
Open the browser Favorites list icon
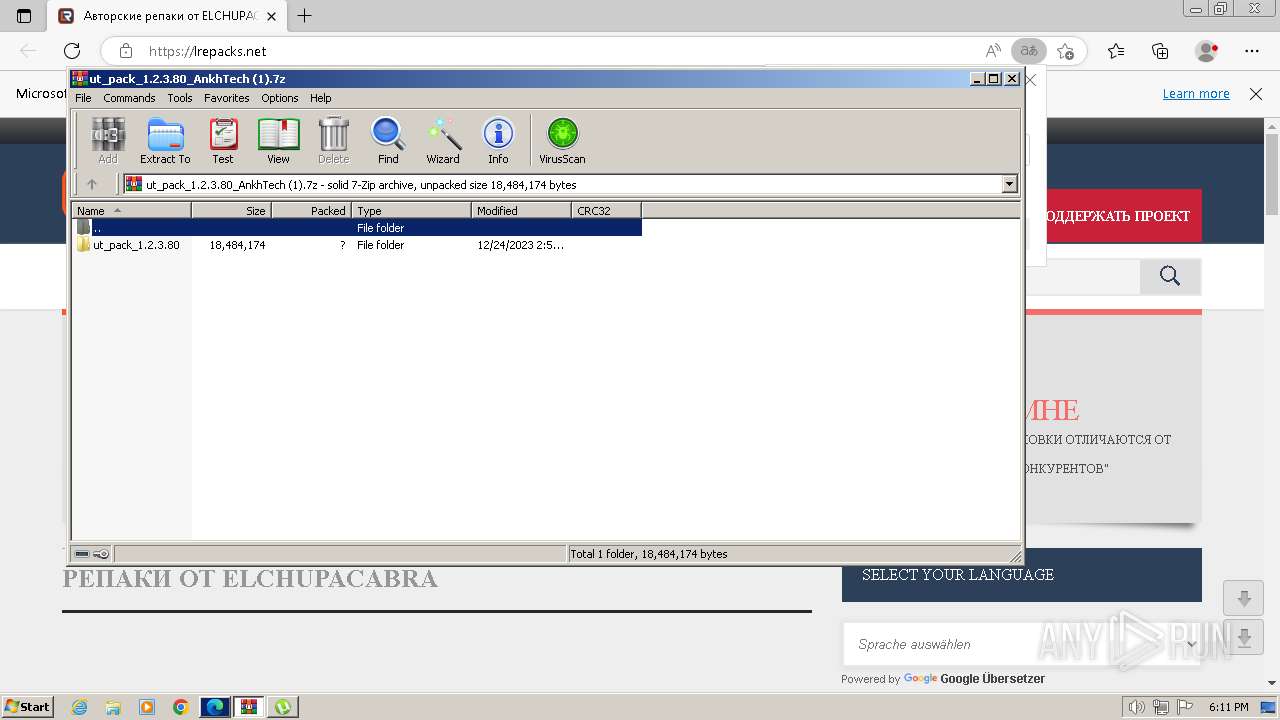(x=1116, y=51)
